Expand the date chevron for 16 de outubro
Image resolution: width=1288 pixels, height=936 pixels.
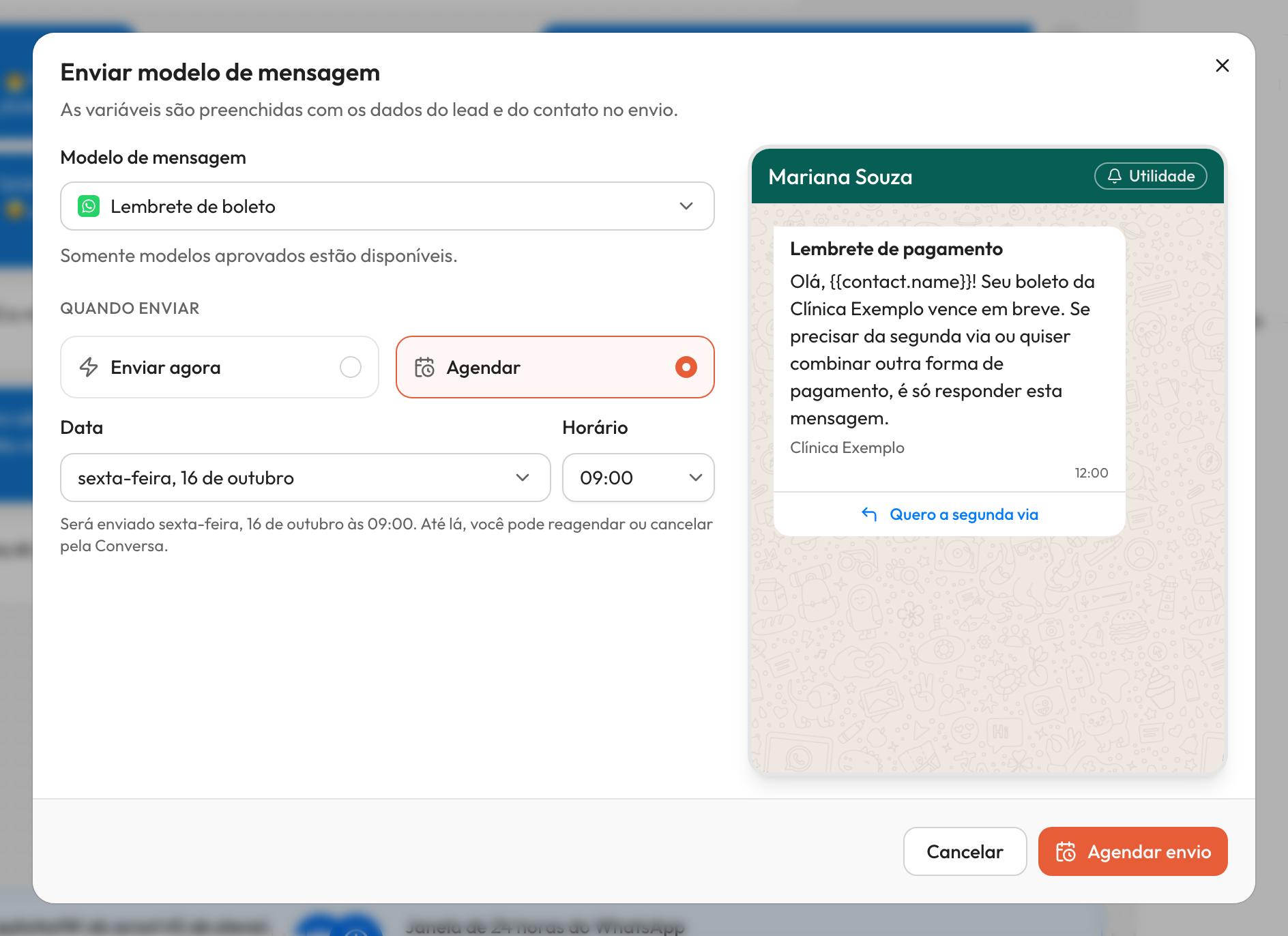point(523,478)
